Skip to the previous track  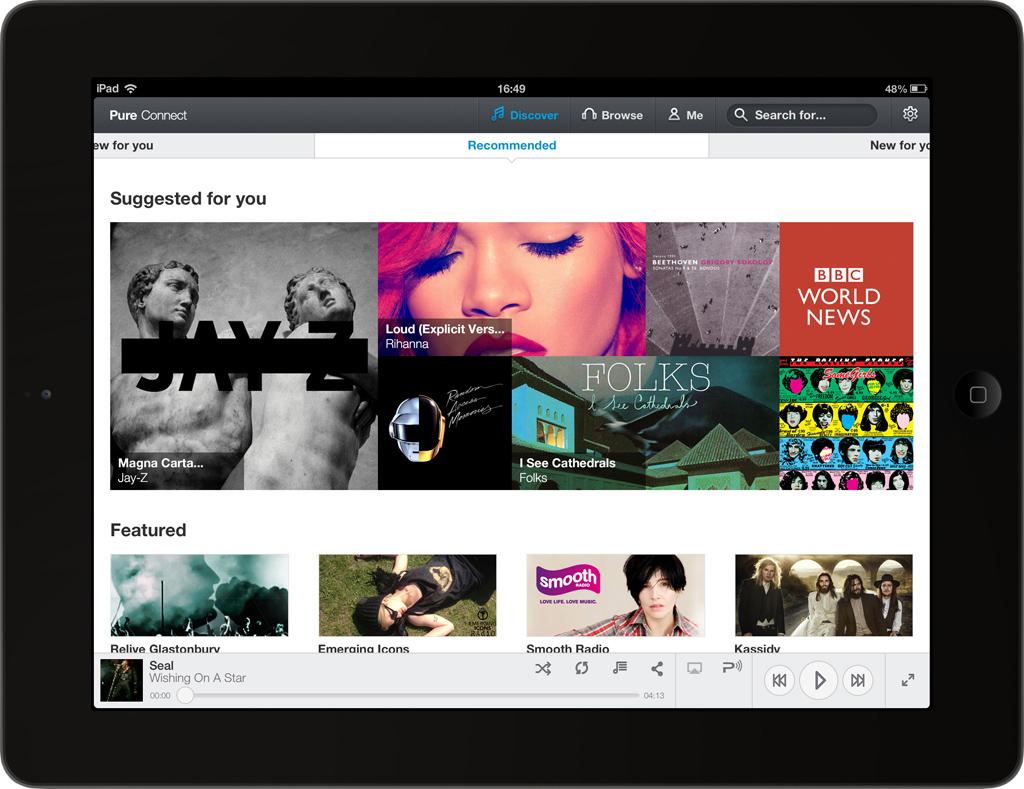tap(779, 681)
